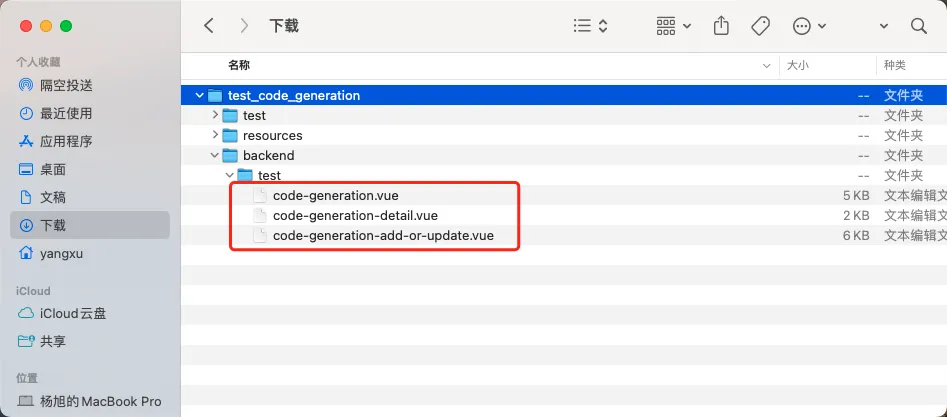
Task: Select the test_code_generation folder row
Action: [564, 95]
